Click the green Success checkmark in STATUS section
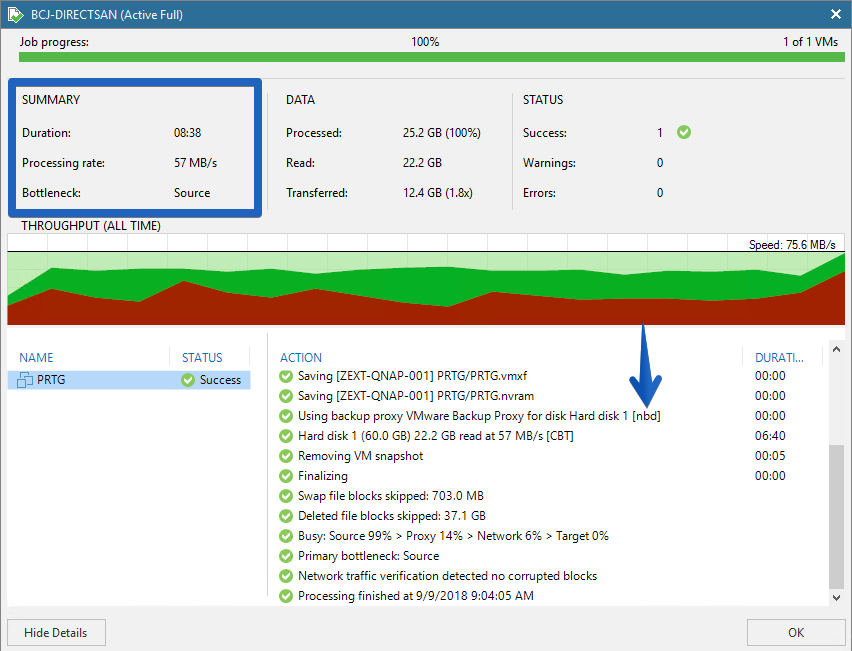This screenshot has width=852, height=651. coord(684,132)
